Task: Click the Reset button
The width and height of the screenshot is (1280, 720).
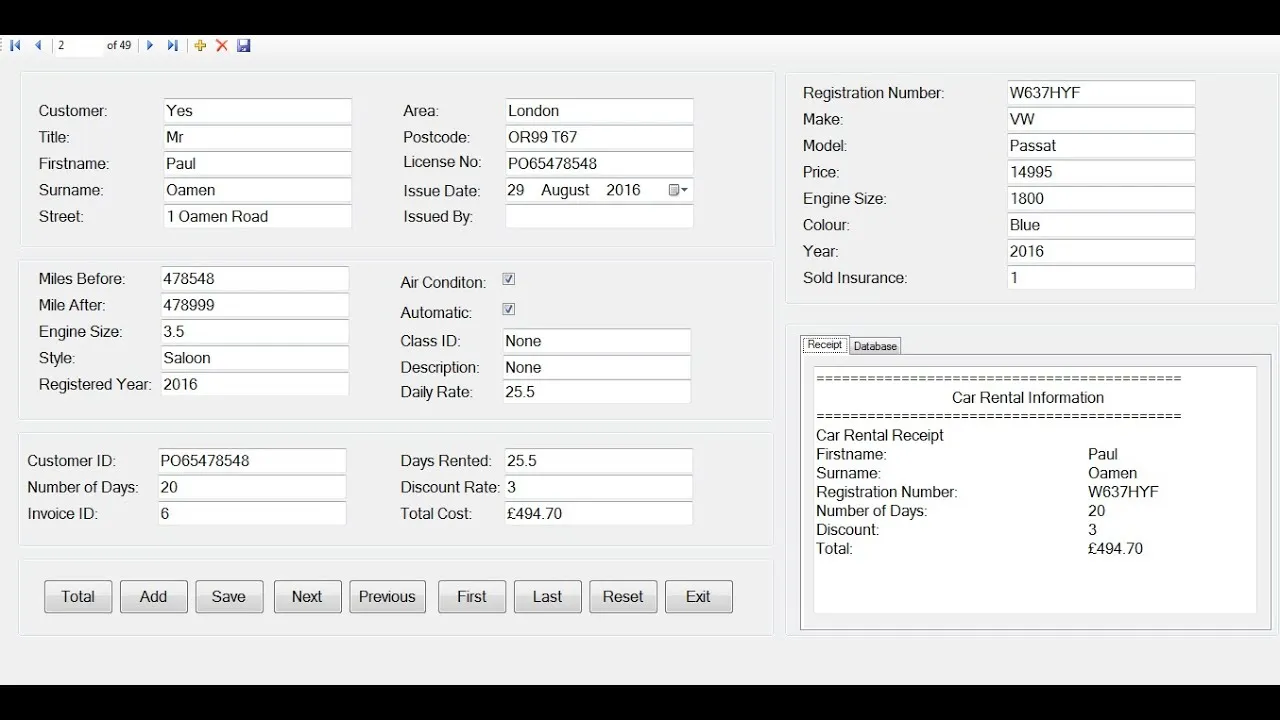Action: 623,597
